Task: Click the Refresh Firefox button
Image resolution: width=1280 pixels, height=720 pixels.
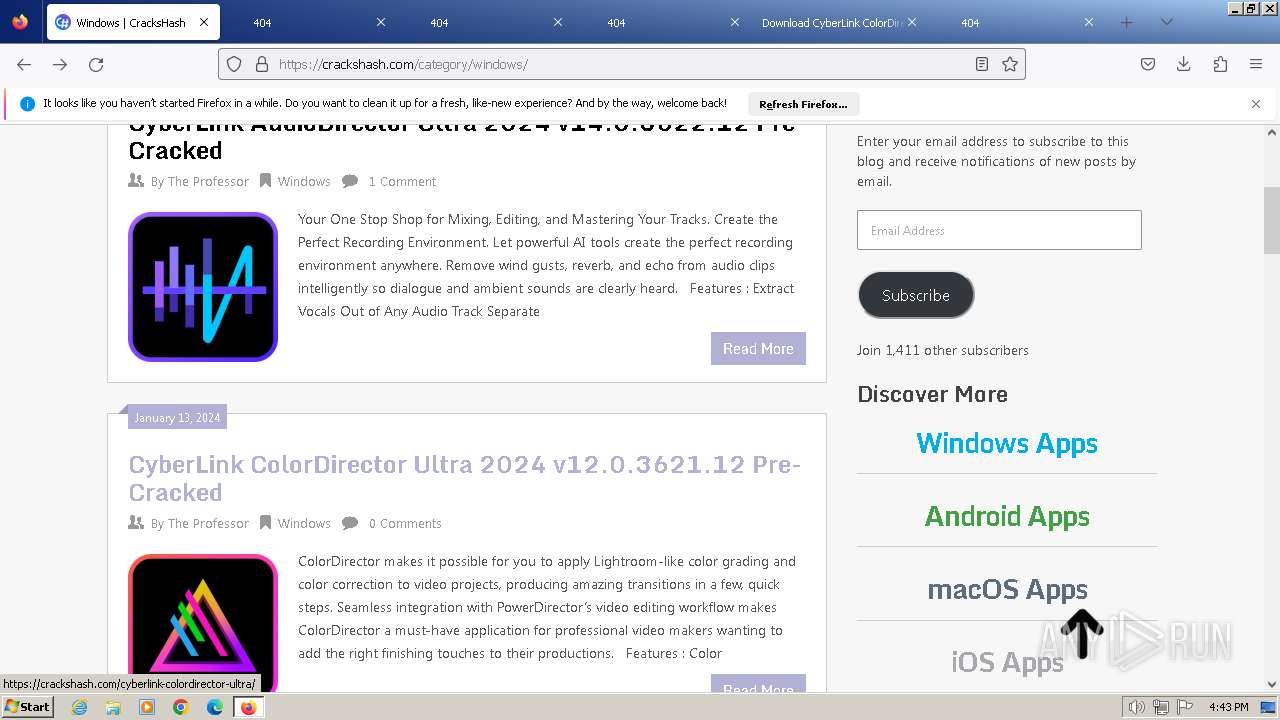Action: click(x=803, y=104)
